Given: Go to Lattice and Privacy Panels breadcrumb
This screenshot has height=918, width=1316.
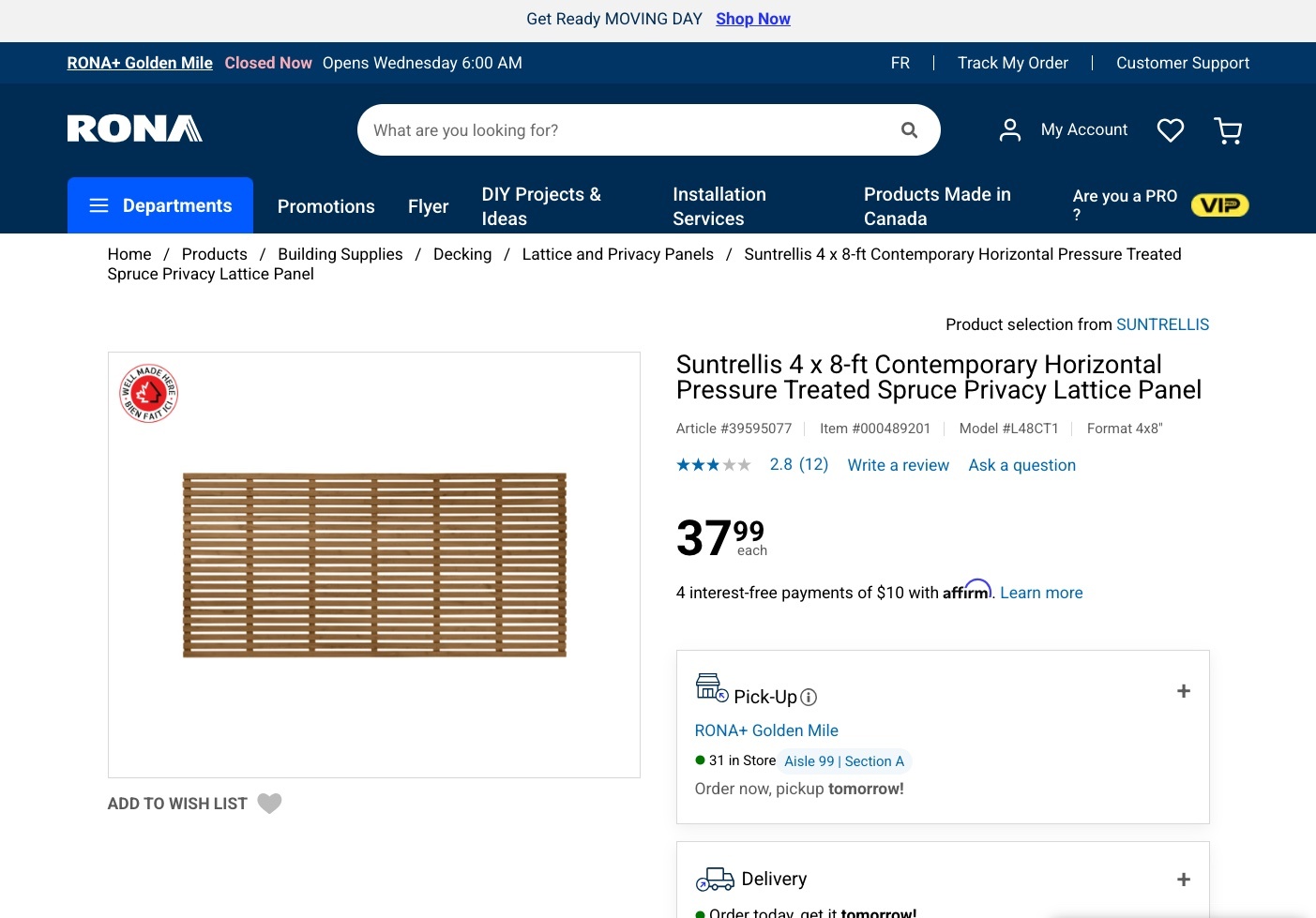Looking at the screenshot, I should click(618, 254).
